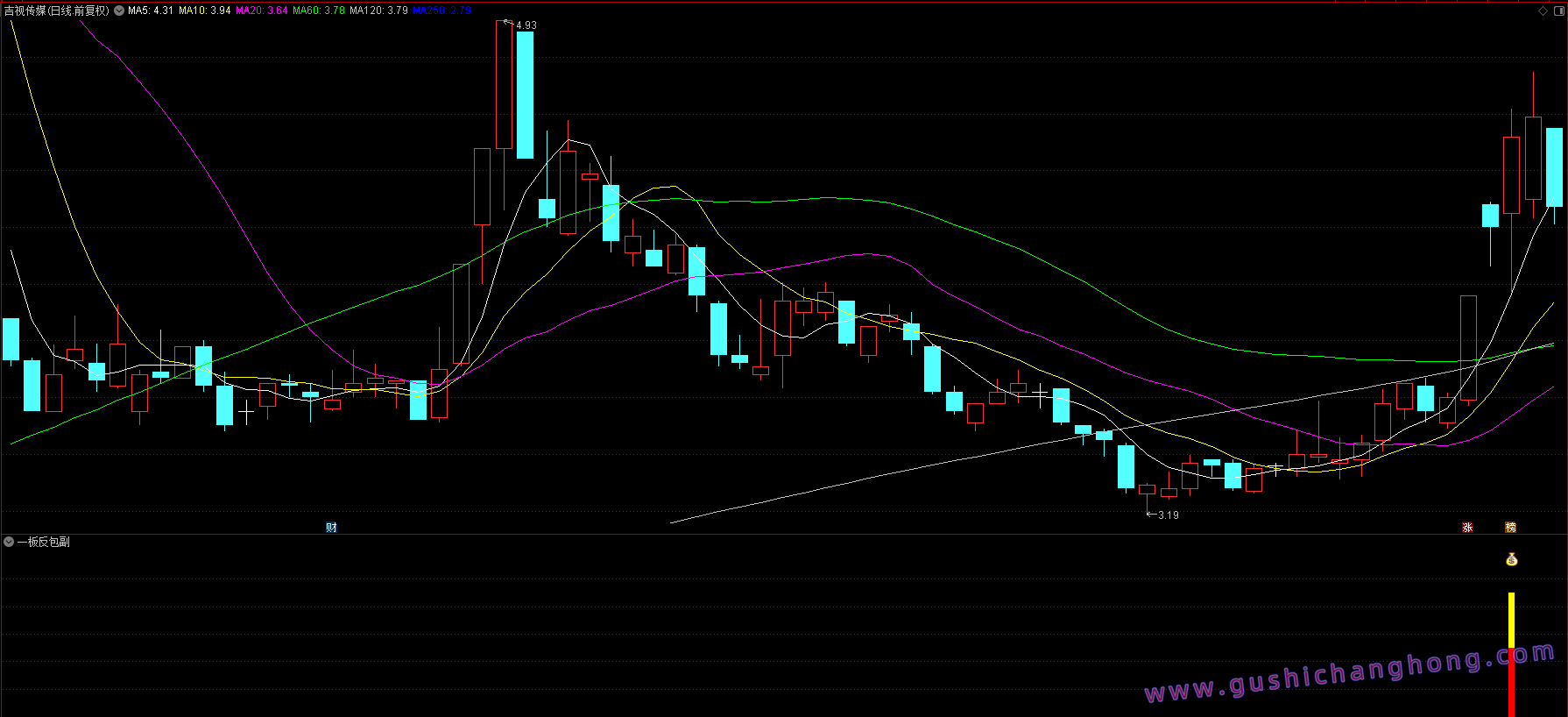Viewport: 1568px width, 717px height.
Task: Click the 财 financial marker icon
Action: tap(331, 527)
